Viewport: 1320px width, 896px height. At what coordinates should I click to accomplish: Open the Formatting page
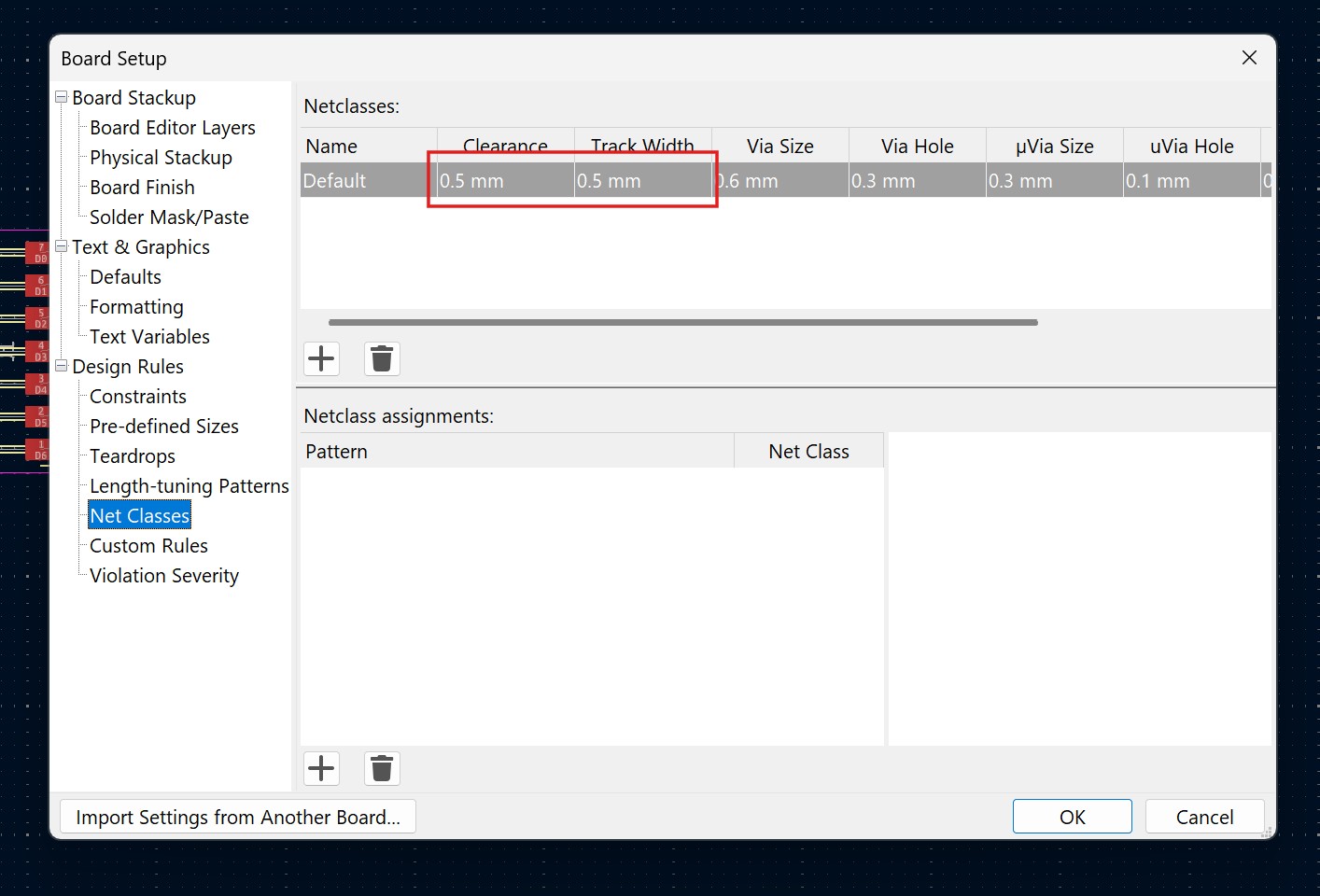pos(136,307)
